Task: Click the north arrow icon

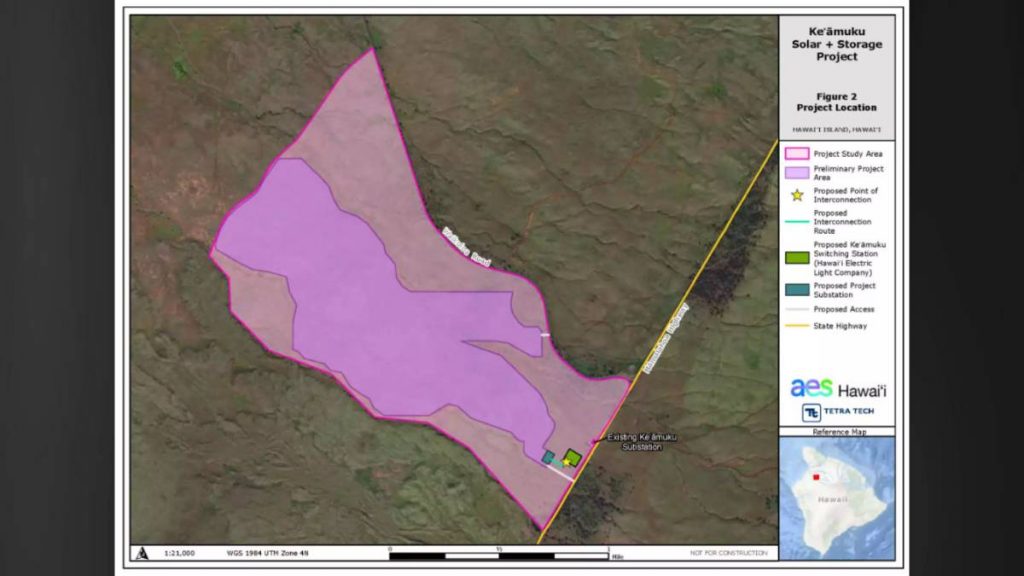Action: tap(144, 552)
